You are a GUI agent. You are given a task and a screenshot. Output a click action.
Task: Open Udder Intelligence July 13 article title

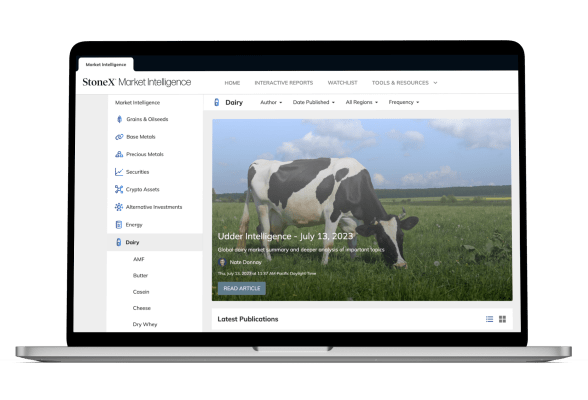point(285,236)
